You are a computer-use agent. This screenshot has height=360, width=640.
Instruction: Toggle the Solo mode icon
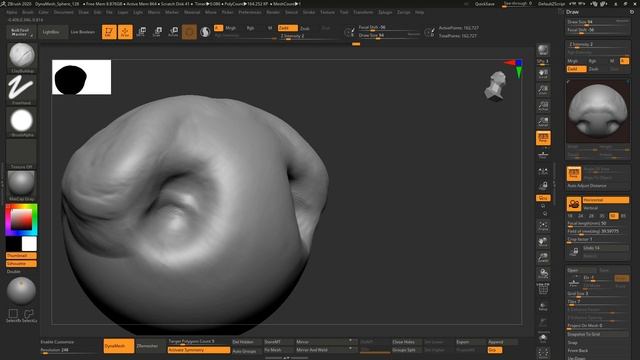coord(543,338)
